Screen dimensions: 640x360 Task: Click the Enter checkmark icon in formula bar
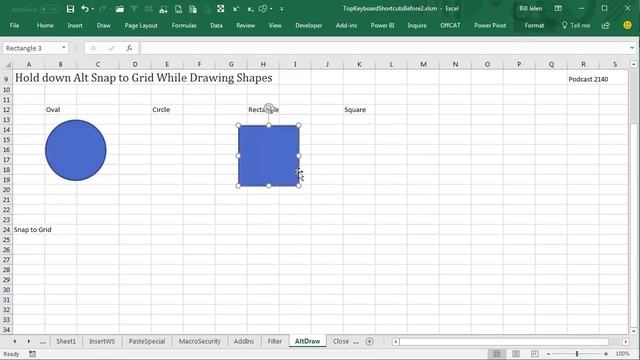tap(111, 48)
